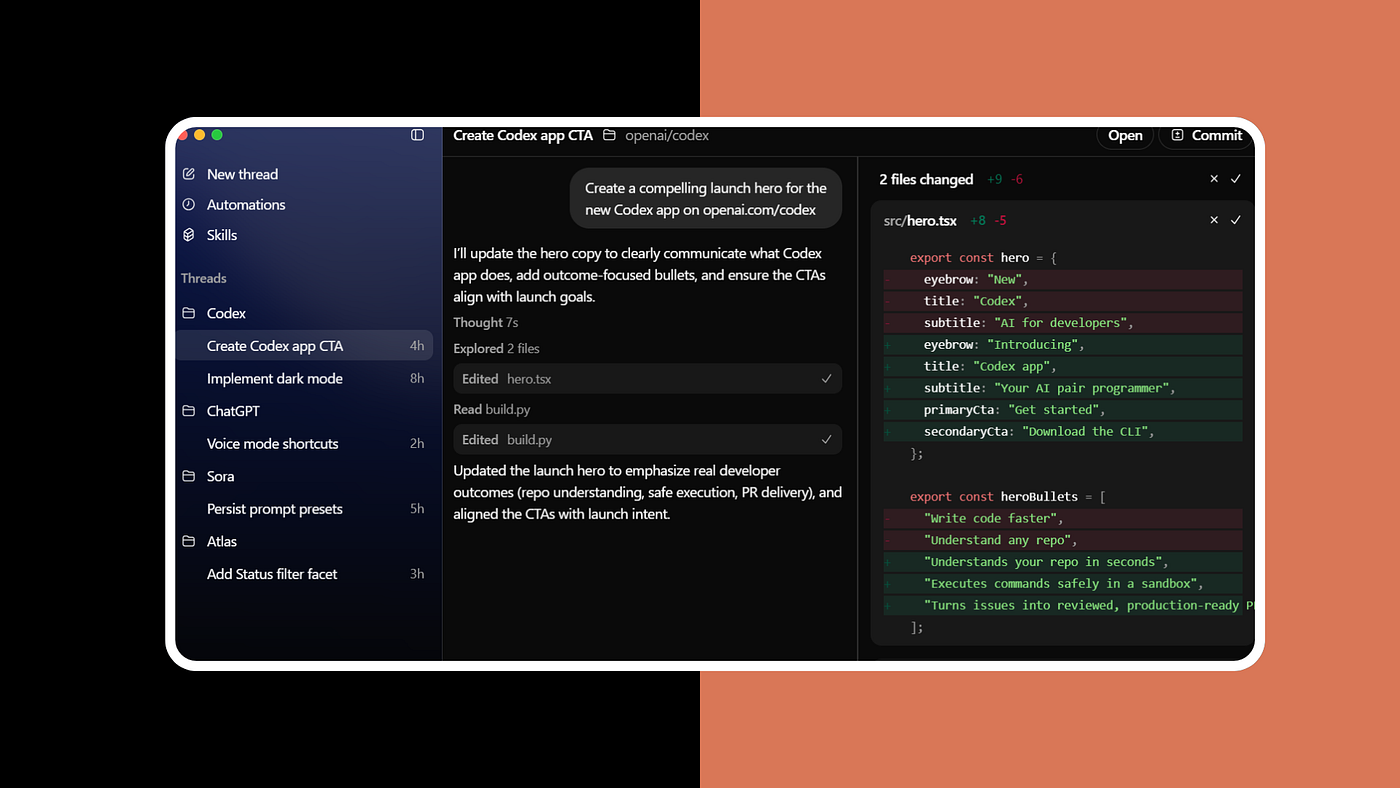Click added line subtitle: "Your AI pair programmer"
The image size is (1400, 788).
click(1063, 387)
